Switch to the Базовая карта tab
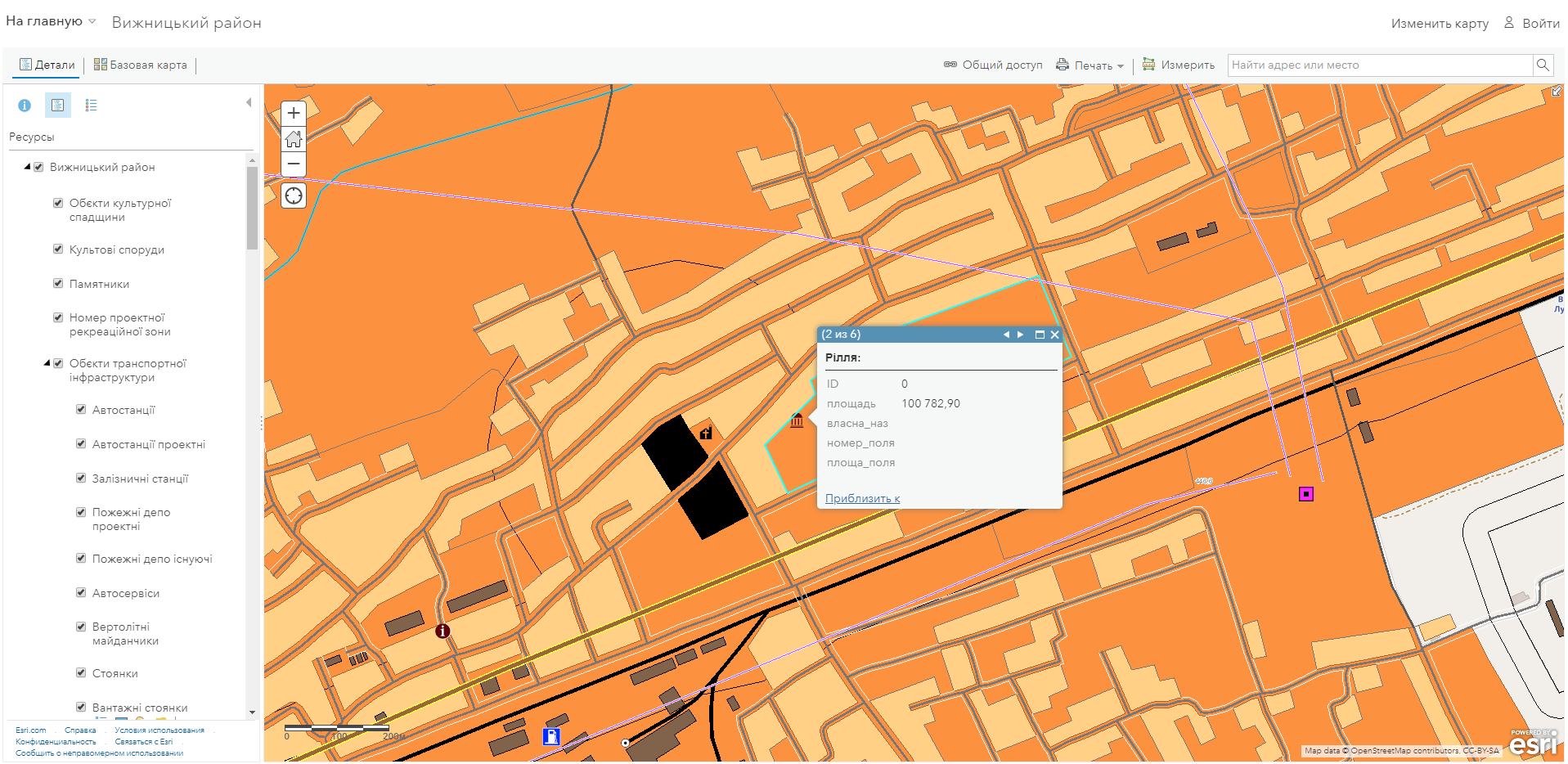Viewport: 1568px width, 764px height. 140,65
